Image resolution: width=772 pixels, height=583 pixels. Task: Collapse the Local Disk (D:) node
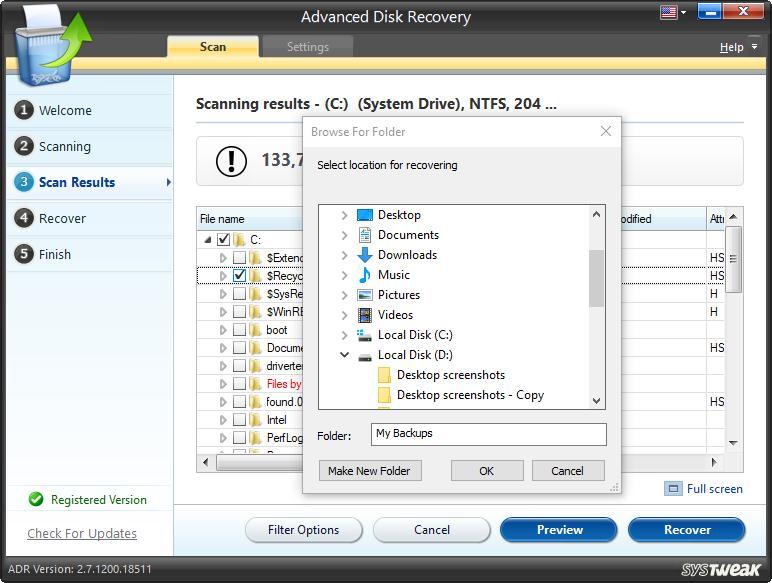[345, 355]
